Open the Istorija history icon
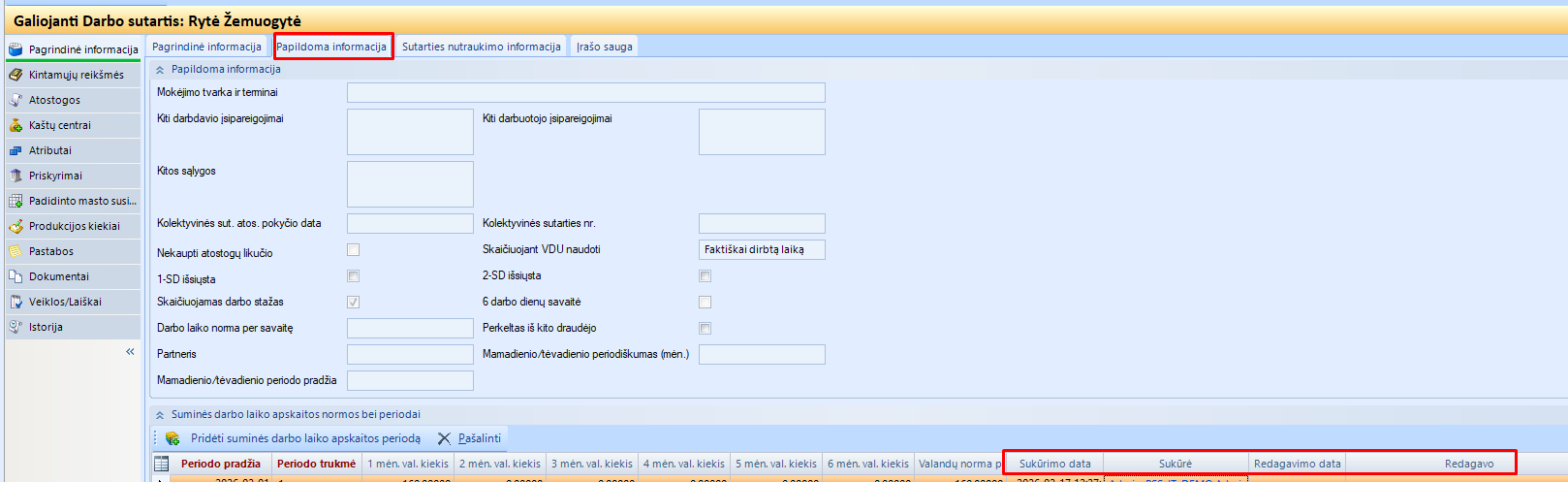Image resolution: width=1568 pixels, height=482 pixels. coord(16,327)
